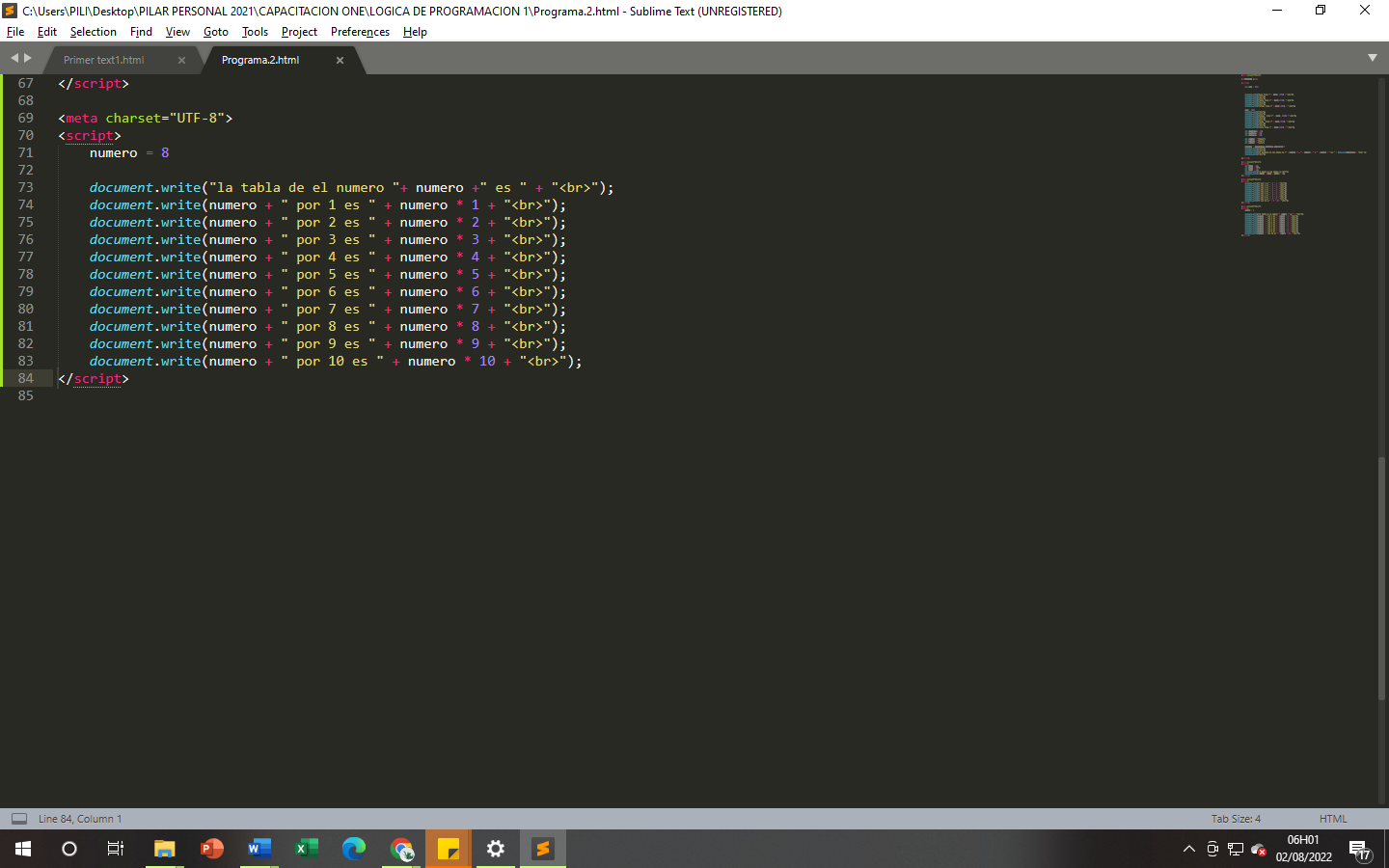
Task: Open the tab list dropdown arrow
Action: (x=1373, y=58)
